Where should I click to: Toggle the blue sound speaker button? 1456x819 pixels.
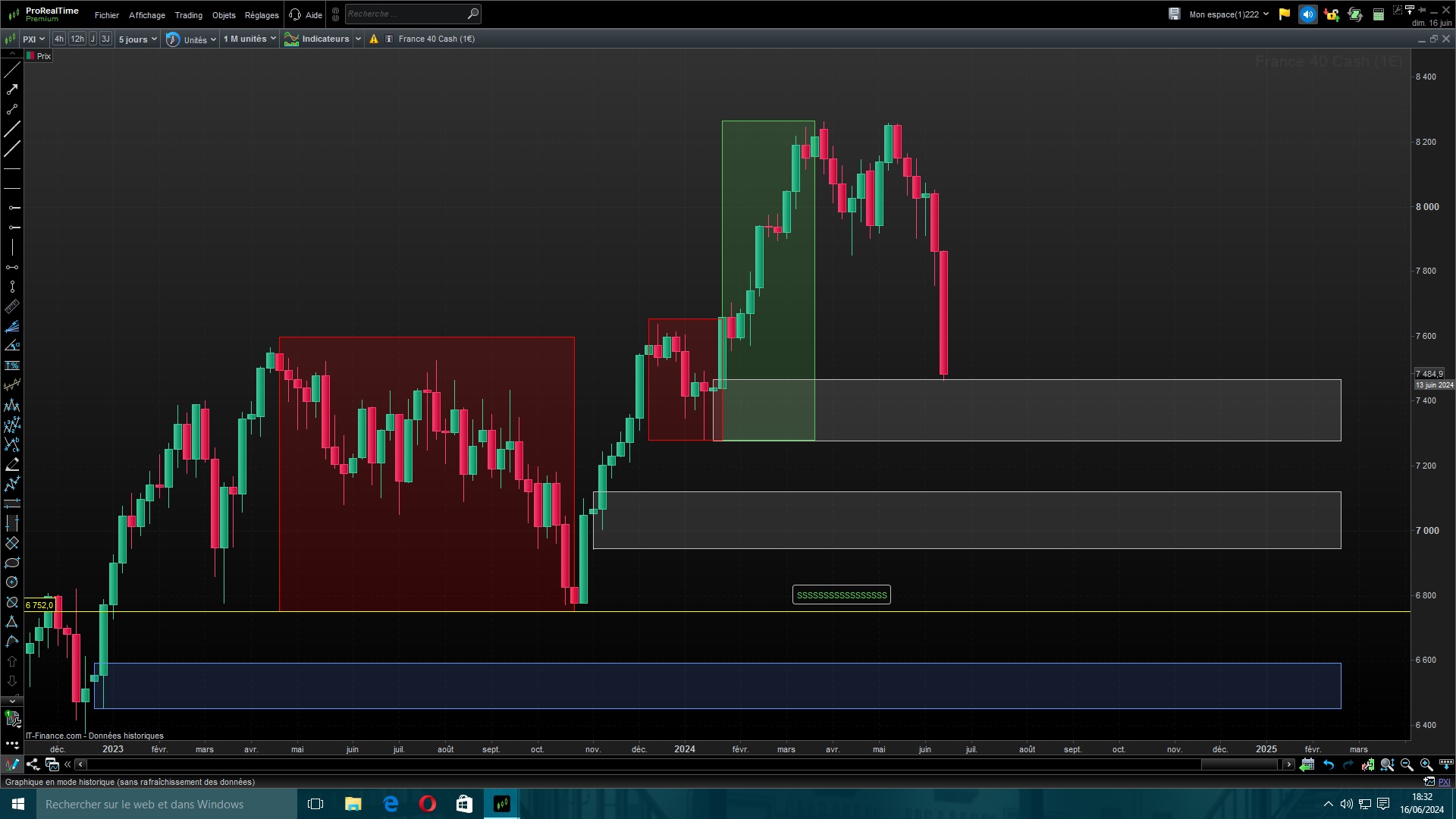tap(1308, 14)
